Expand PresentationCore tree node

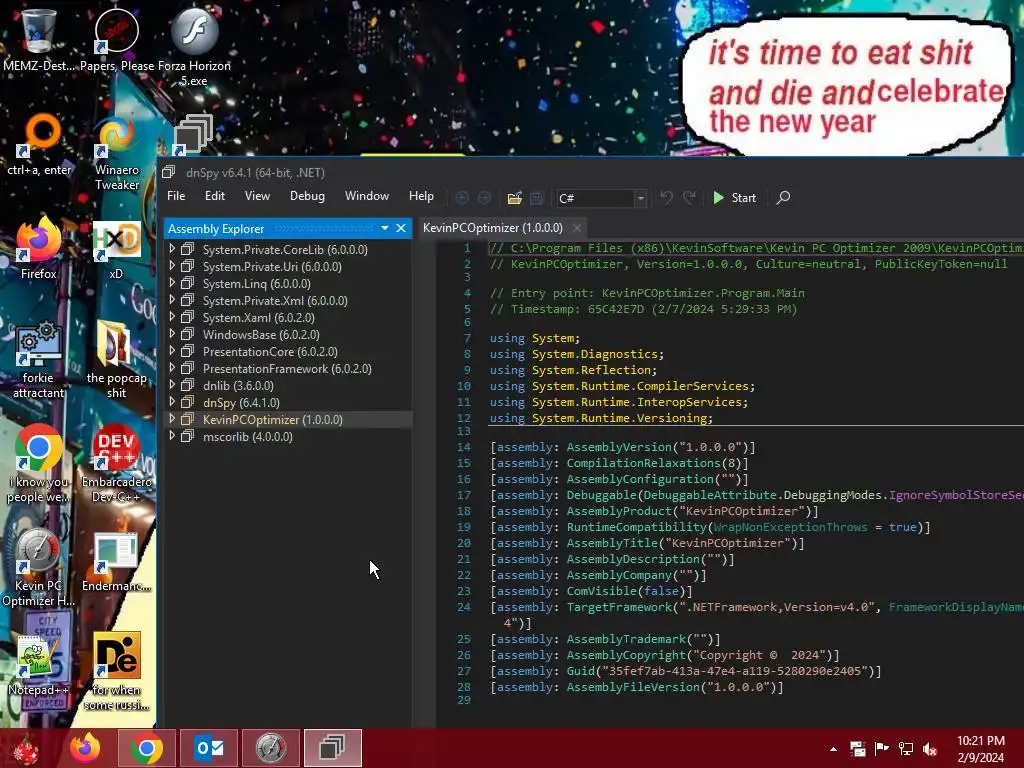tap(172, 351)
